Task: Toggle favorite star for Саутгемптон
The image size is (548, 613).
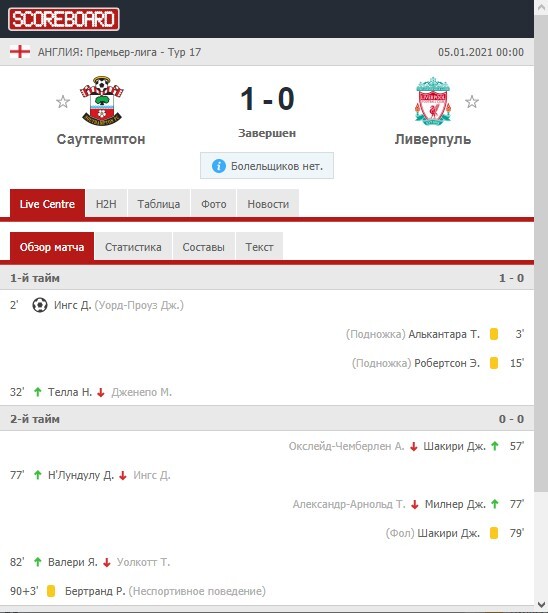Action: [63, 102]
